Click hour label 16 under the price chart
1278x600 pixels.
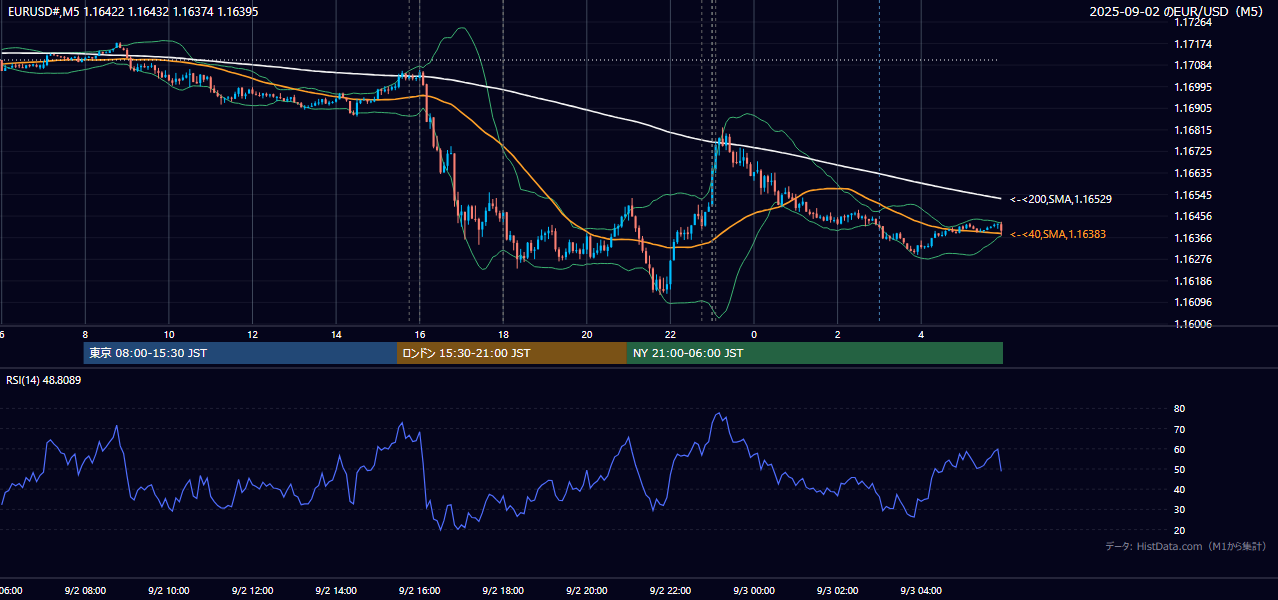tap(420, 334)
